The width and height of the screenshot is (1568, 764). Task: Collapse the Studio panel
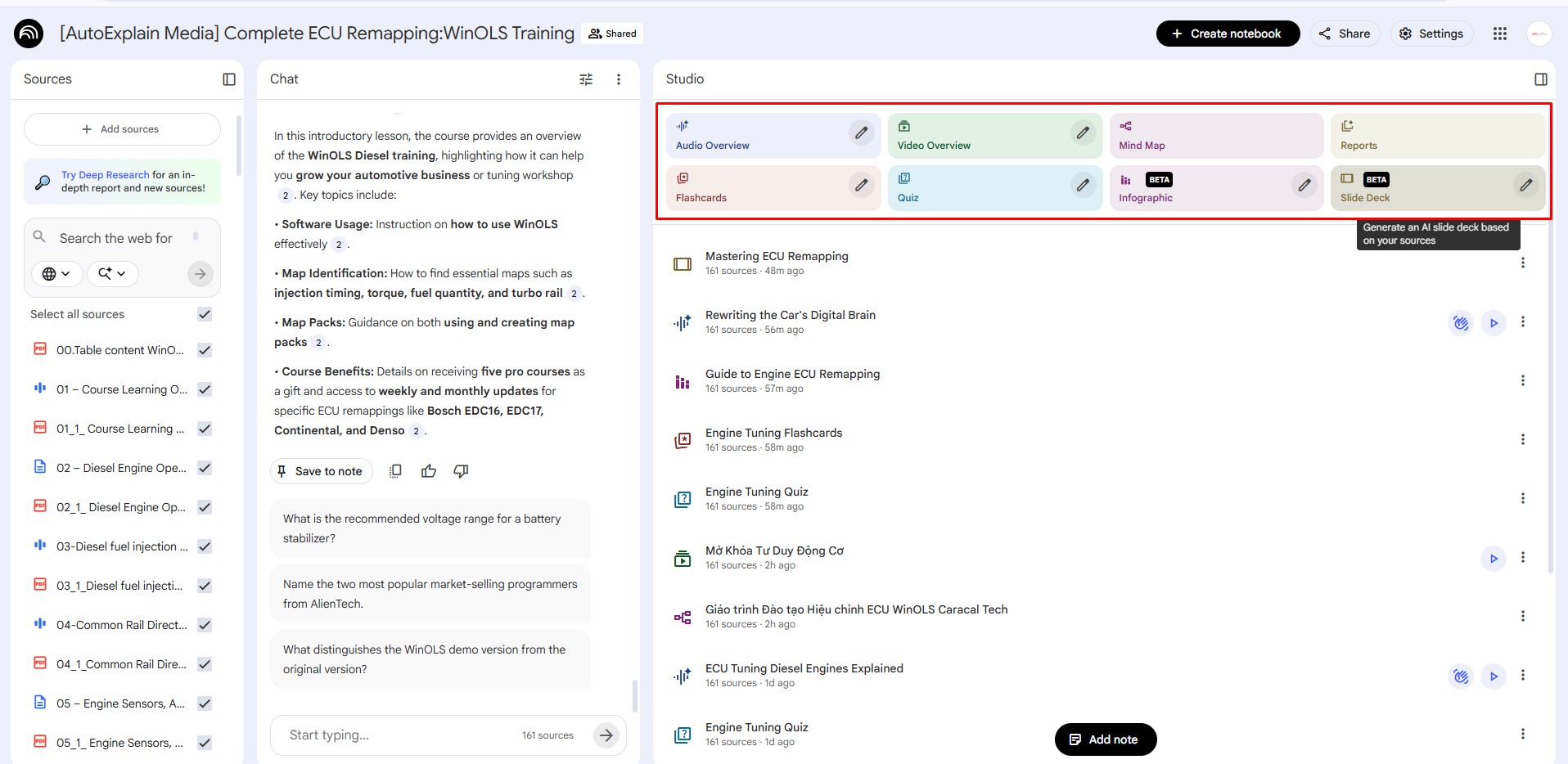1540,79
